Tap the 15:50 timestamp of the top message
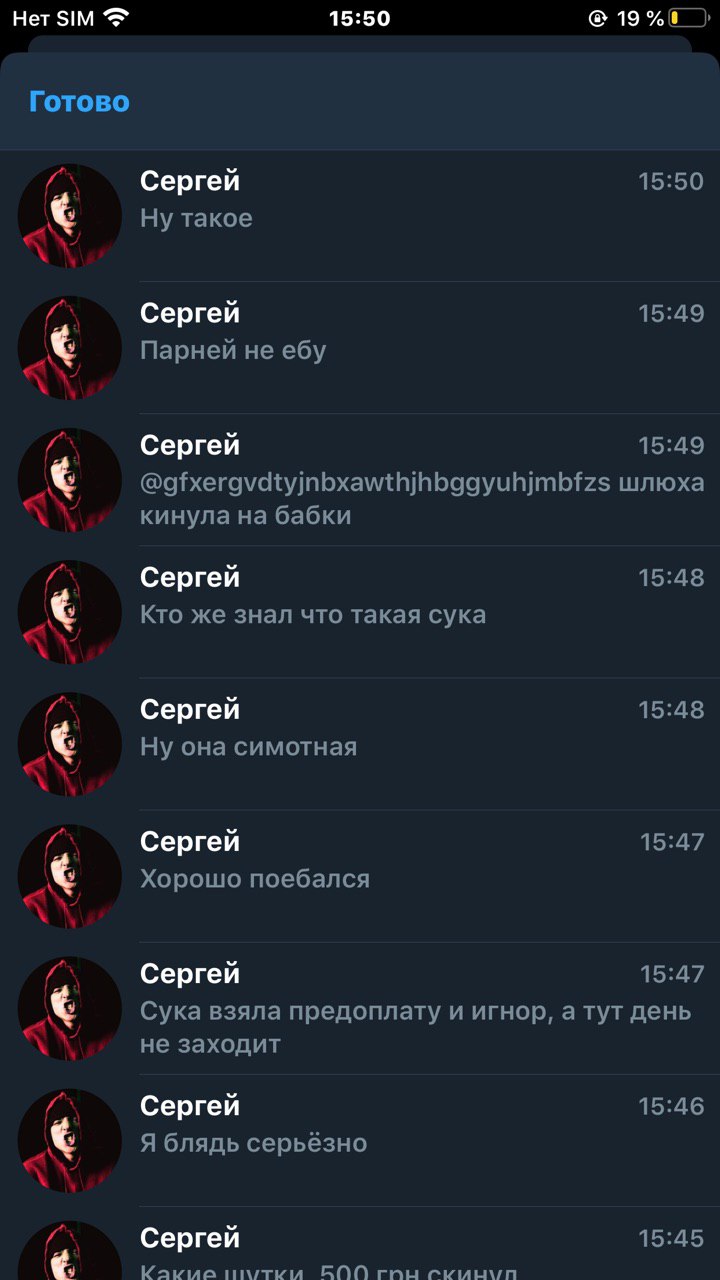 tap(671, 181)
